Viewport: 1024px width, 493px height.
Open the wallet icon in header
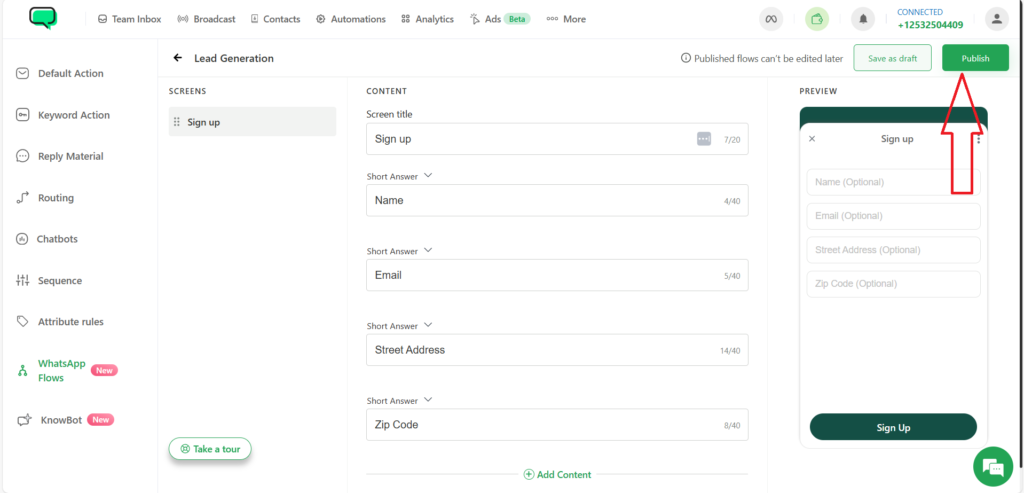(x=816, y=19)
